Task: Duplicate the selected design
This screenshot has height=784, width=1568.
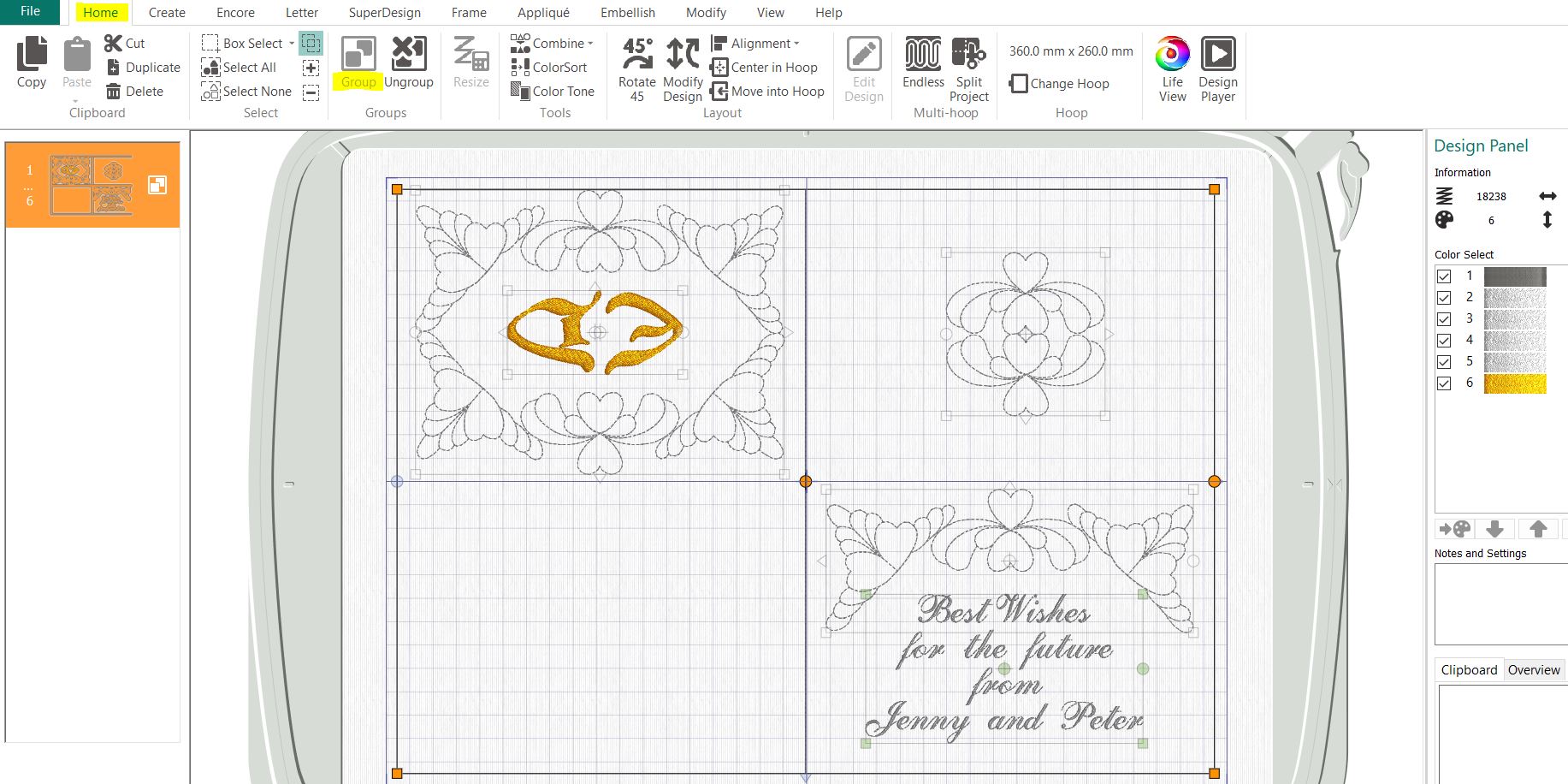Action: click(144, 67)
